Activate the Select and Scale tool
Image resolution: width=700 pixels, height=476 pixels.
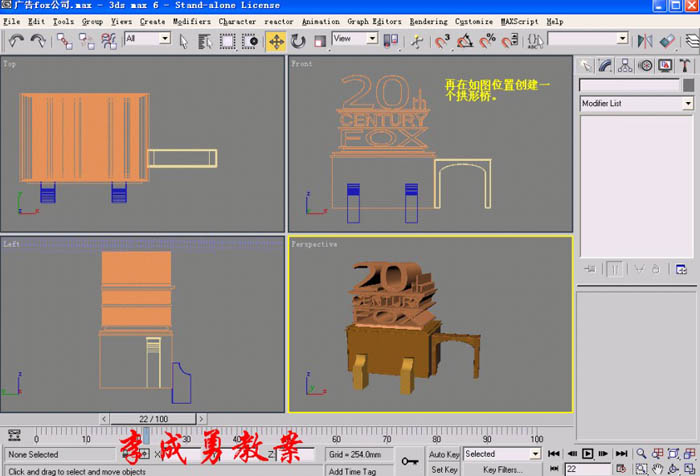(x=320, y=42)
